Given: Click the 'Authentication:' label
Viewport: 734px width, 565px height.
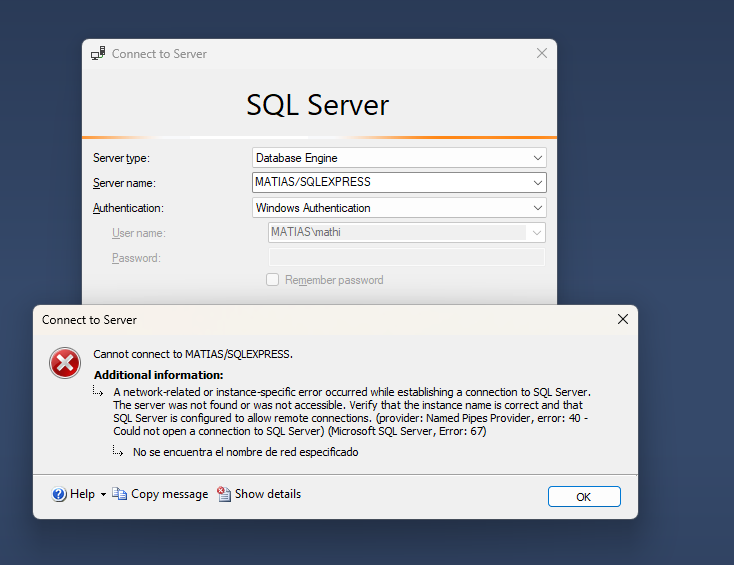Looking at the screenshot, I should pyautogui.click(x=128, y=208).
